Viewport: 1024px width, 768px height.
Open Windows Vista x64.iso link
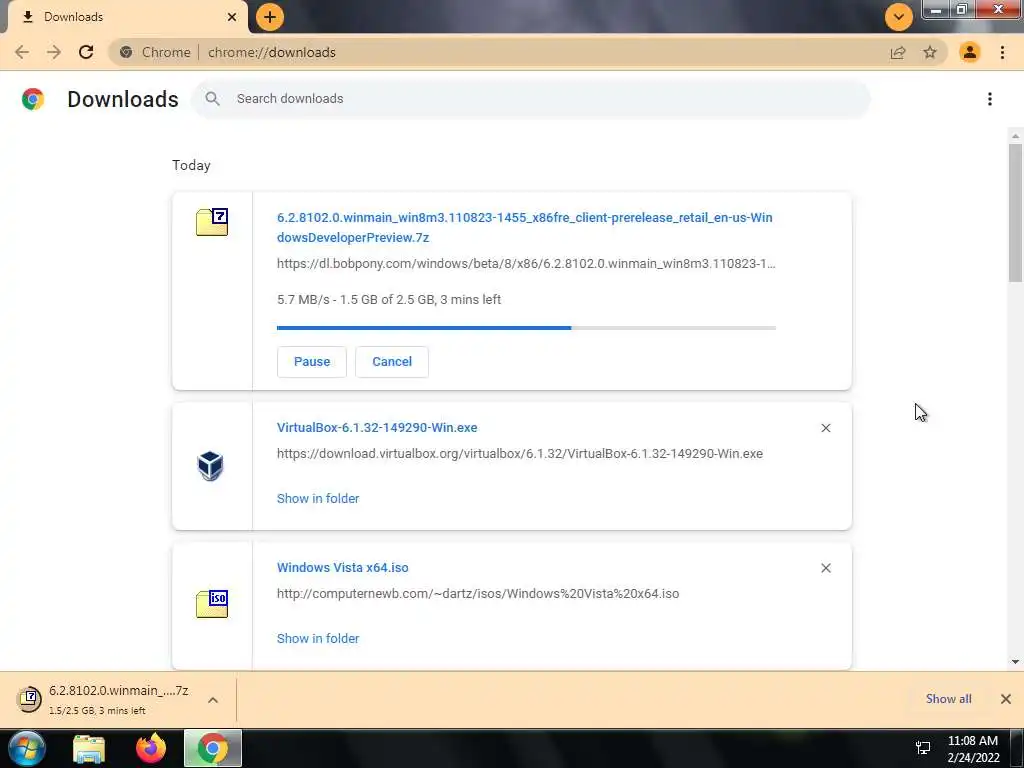click(343, 568)
